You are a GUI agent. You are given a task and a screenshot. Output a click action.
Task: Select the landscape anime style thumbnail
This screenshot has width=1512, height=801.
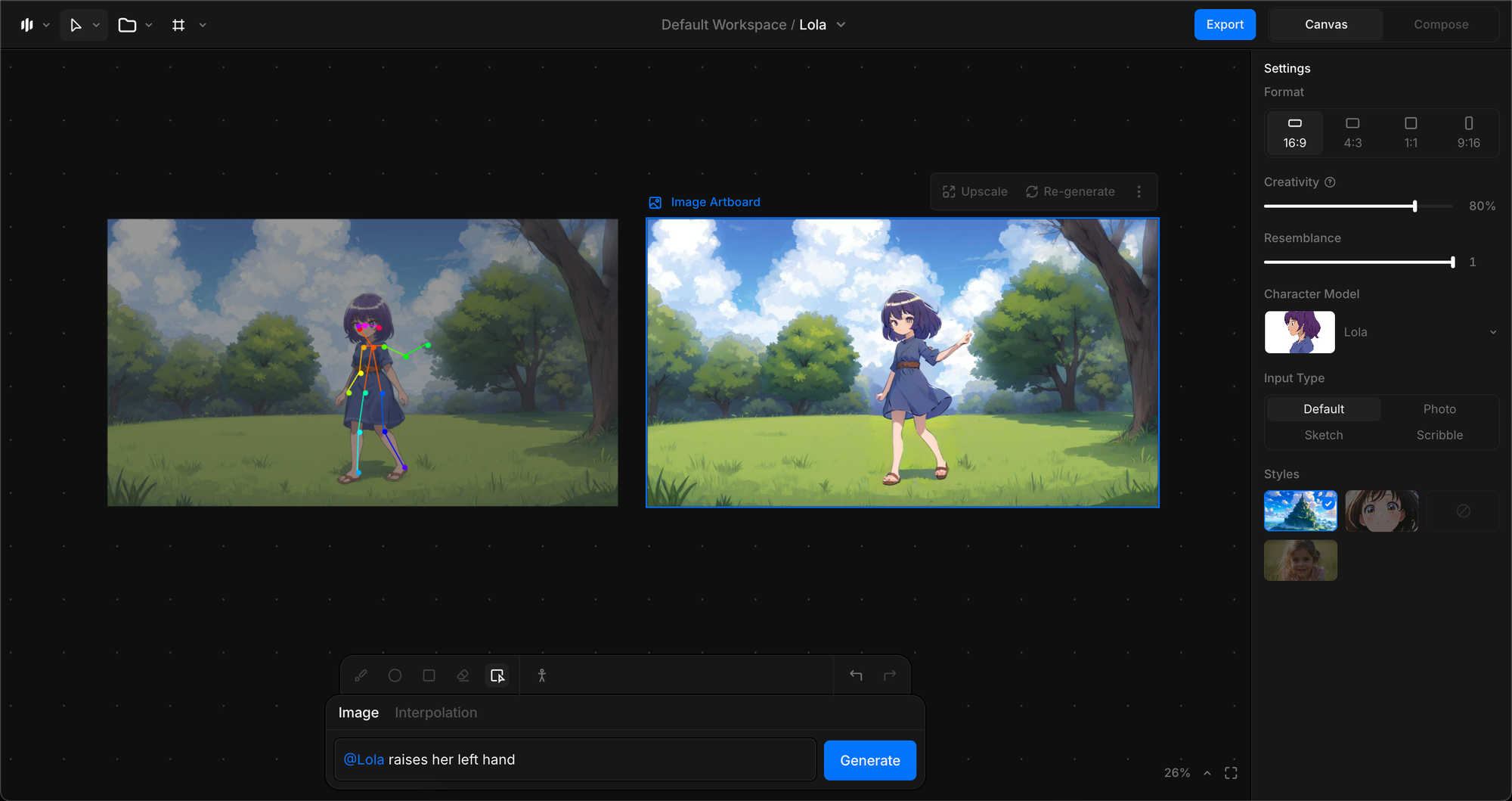[1300, 511]
